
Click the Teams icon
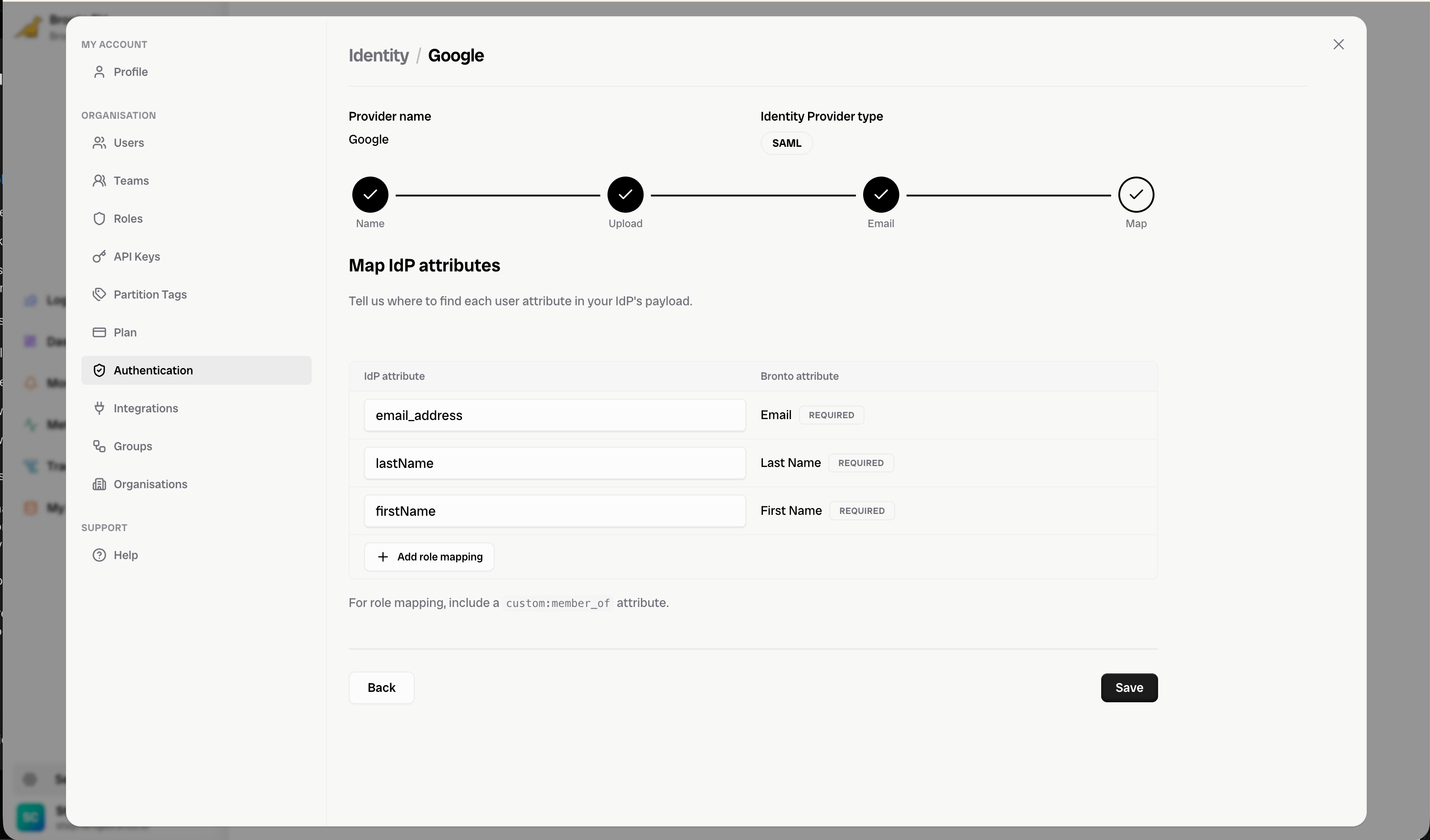coord(99,181)
